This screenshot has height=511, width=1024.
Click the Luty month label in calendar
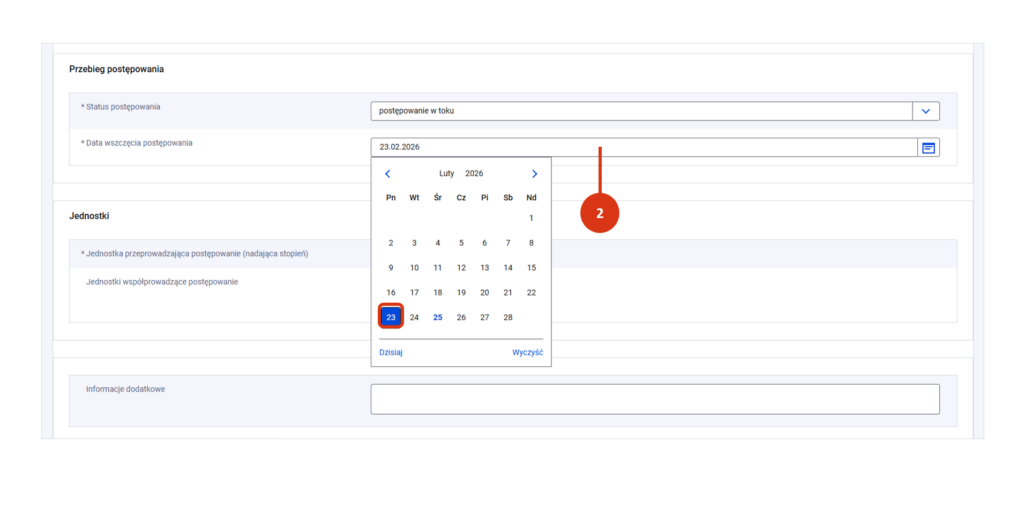447,174
